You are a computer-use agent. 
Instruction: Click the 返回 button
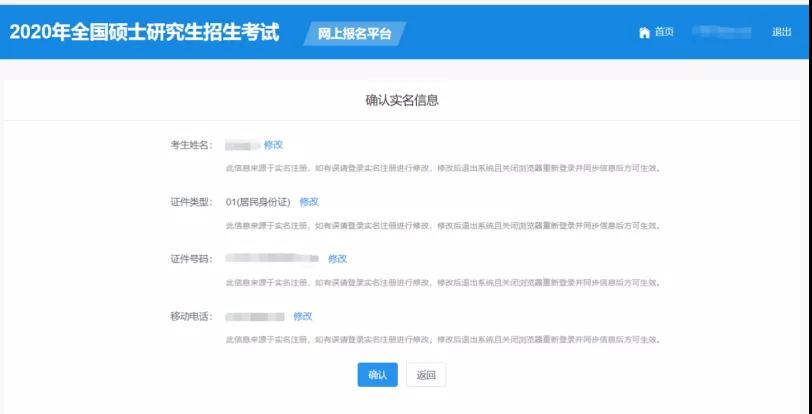point(426,375)
